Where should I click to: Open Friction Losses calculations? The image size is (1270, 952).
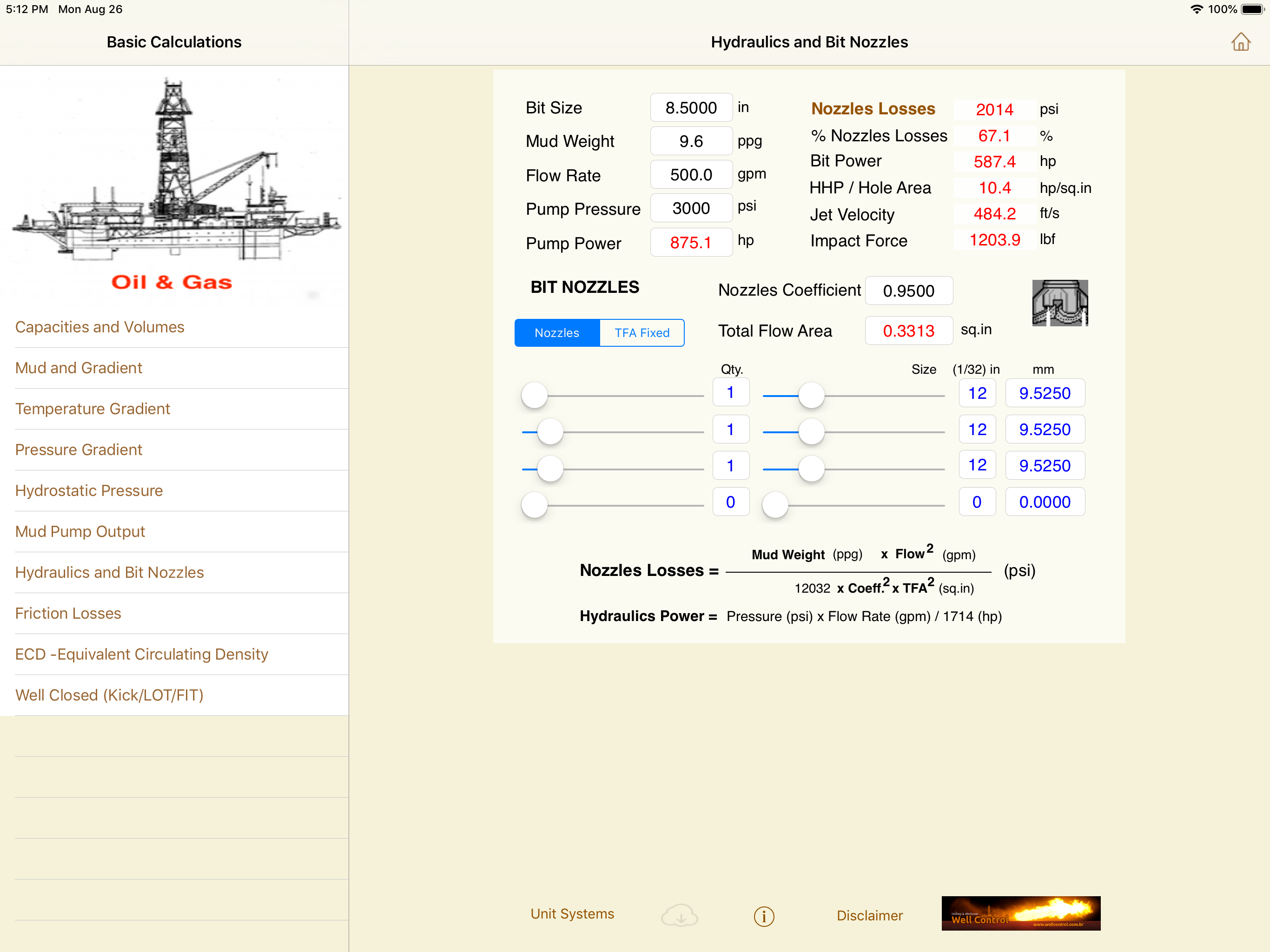tap(68, 613)
